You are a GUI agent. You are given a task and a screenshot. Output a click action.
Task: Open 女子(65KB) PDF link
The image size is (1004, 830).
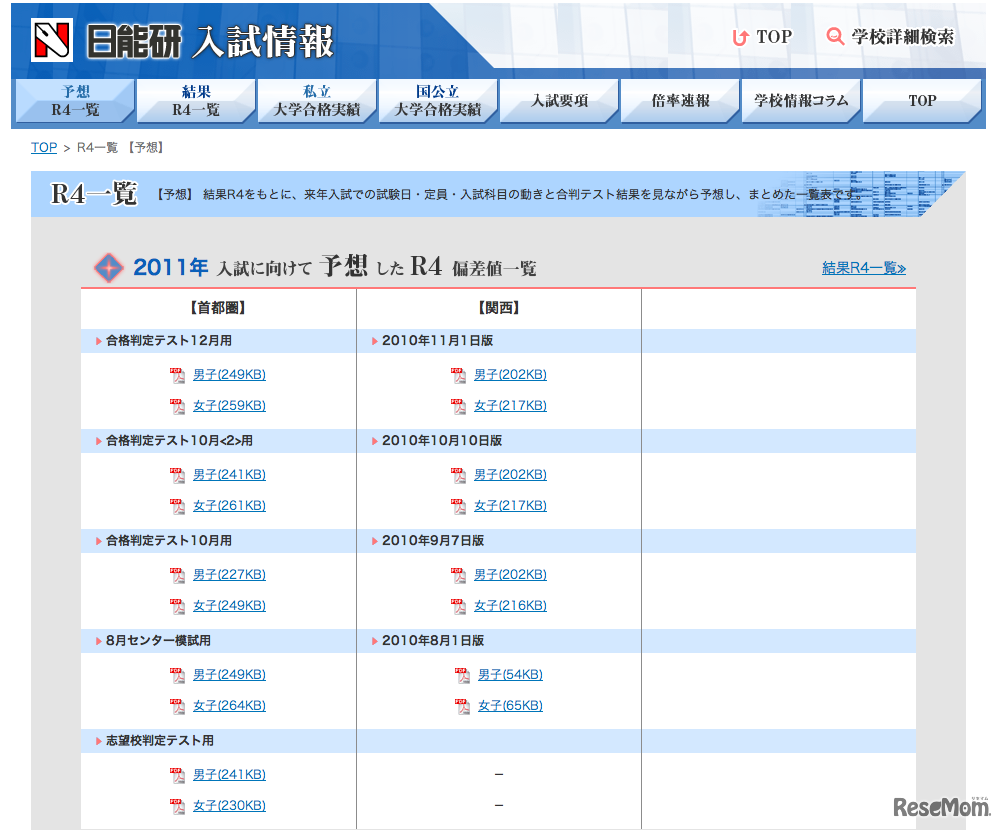tap(510, 705)
